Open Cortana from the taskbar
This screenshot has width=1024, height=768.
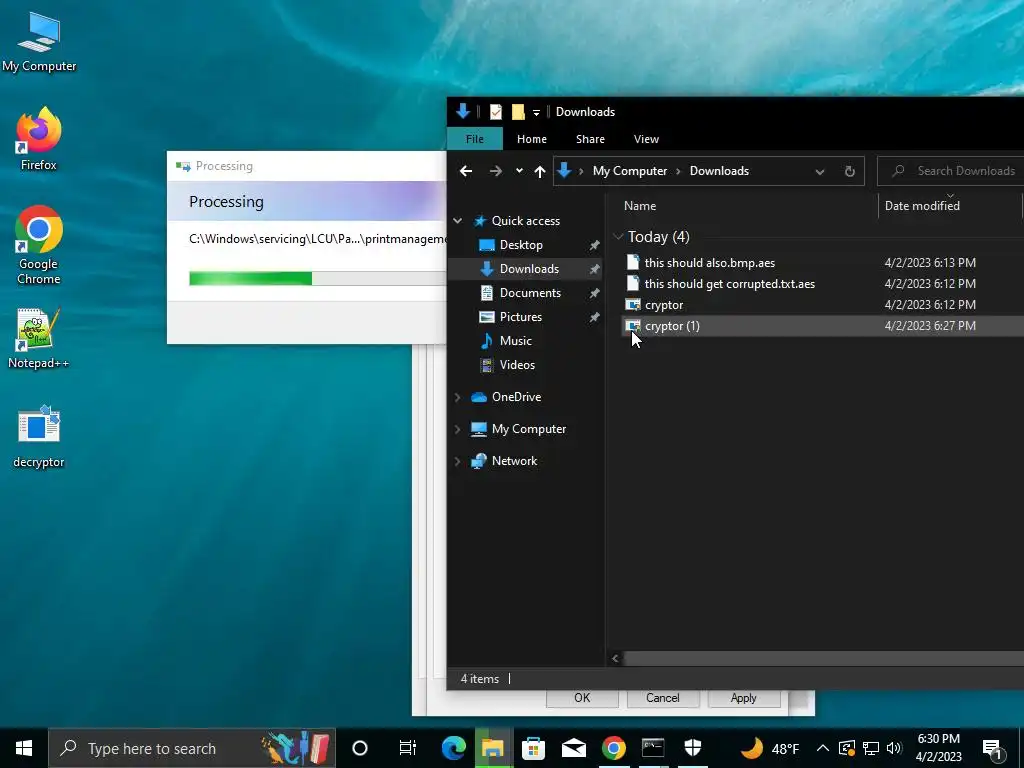click(360, 748)
